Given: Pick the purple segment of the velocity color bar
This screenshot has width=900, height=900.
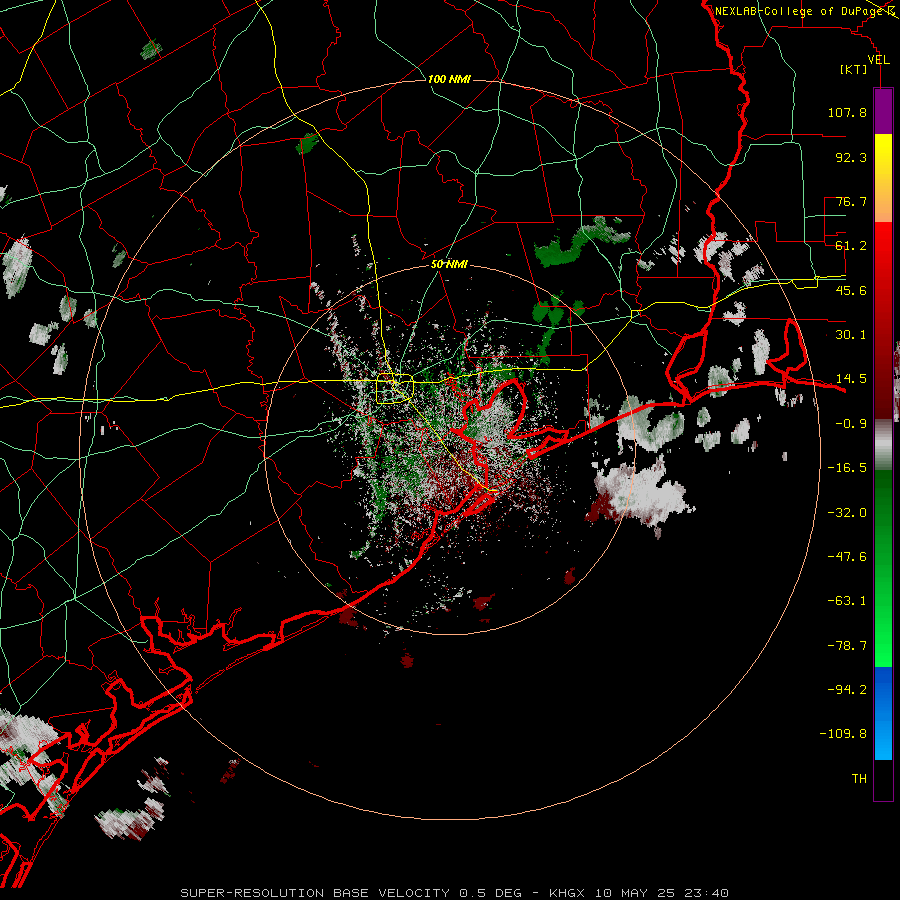Looking at the screenshot, I should (x=883, y=111).
